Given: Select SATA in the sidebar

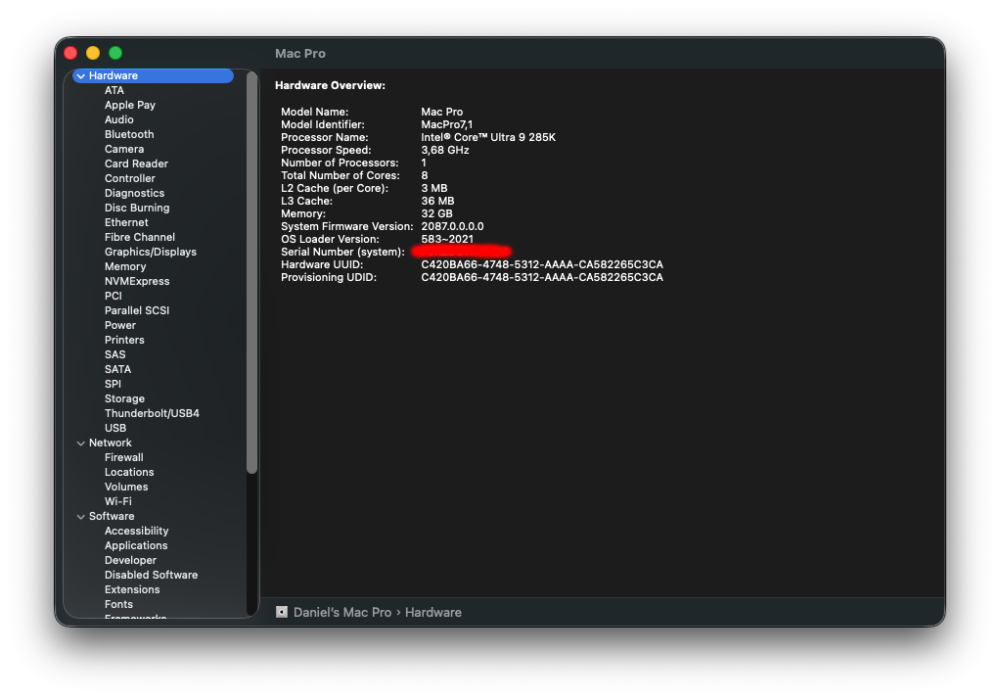Looking at the screenshot, I should tap(118, 369).
